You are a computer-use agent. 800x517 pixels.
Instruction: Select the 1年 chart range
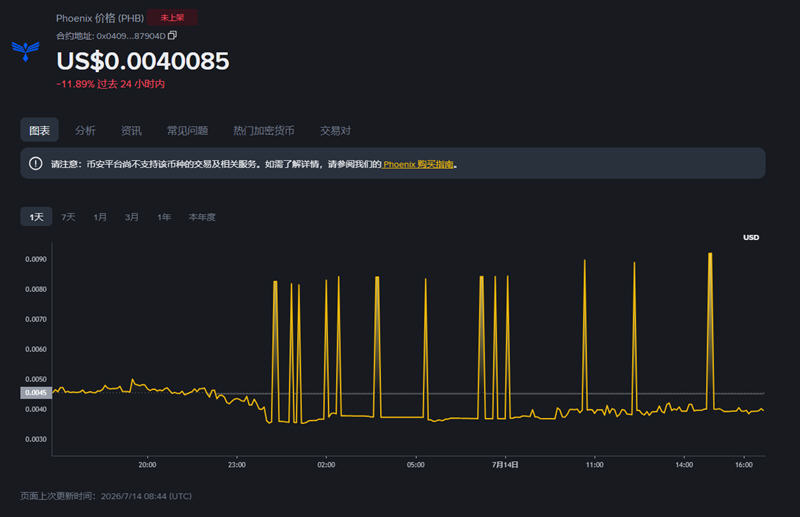click(164, 217)
